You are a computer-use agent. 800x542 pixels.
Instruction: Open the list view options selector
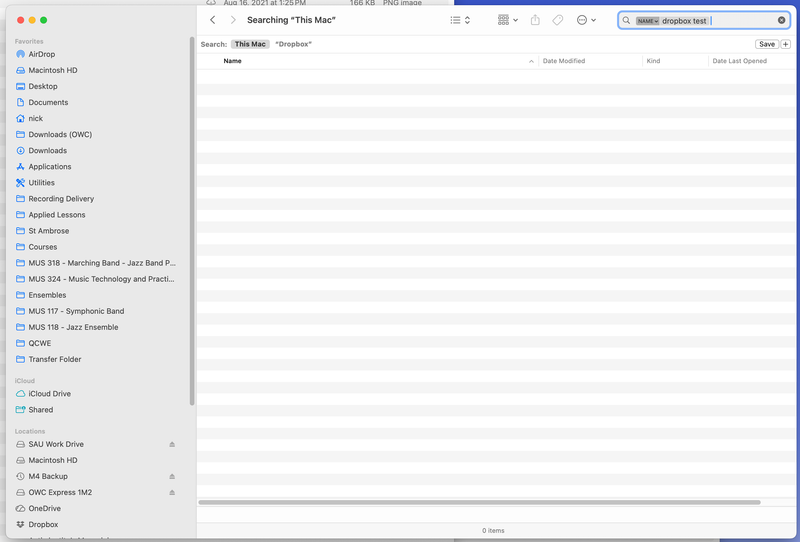pyautogui.click(x=460, y=20)
